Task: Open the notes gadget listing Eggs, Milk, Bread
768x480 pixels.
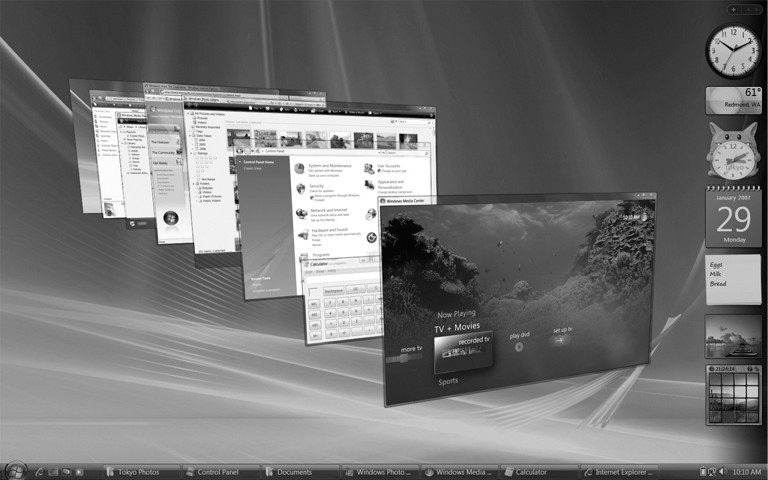Action: pos(733,279)
